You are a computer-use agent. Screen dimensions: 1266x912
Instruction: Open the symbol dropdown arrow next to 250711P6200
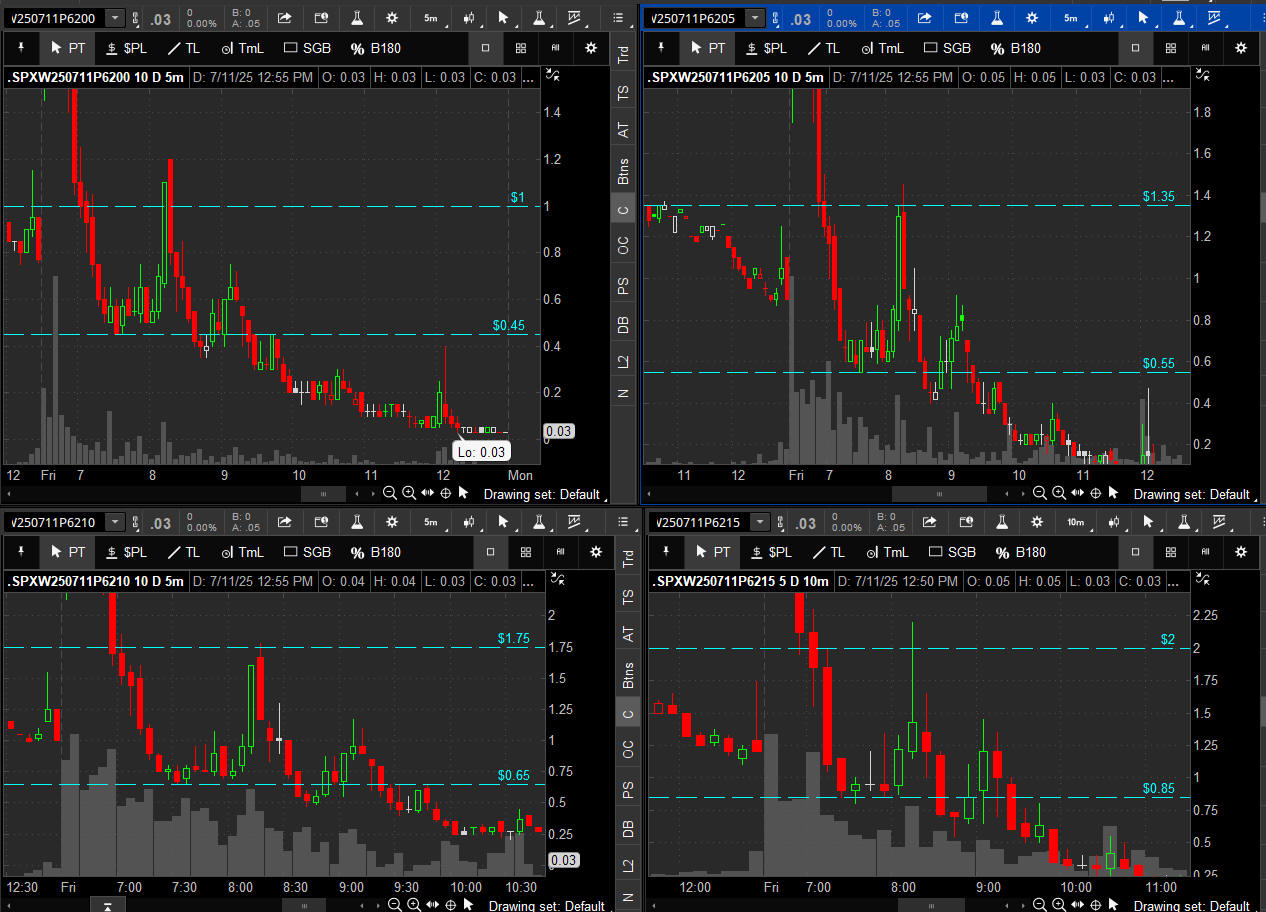pos(116,18)
